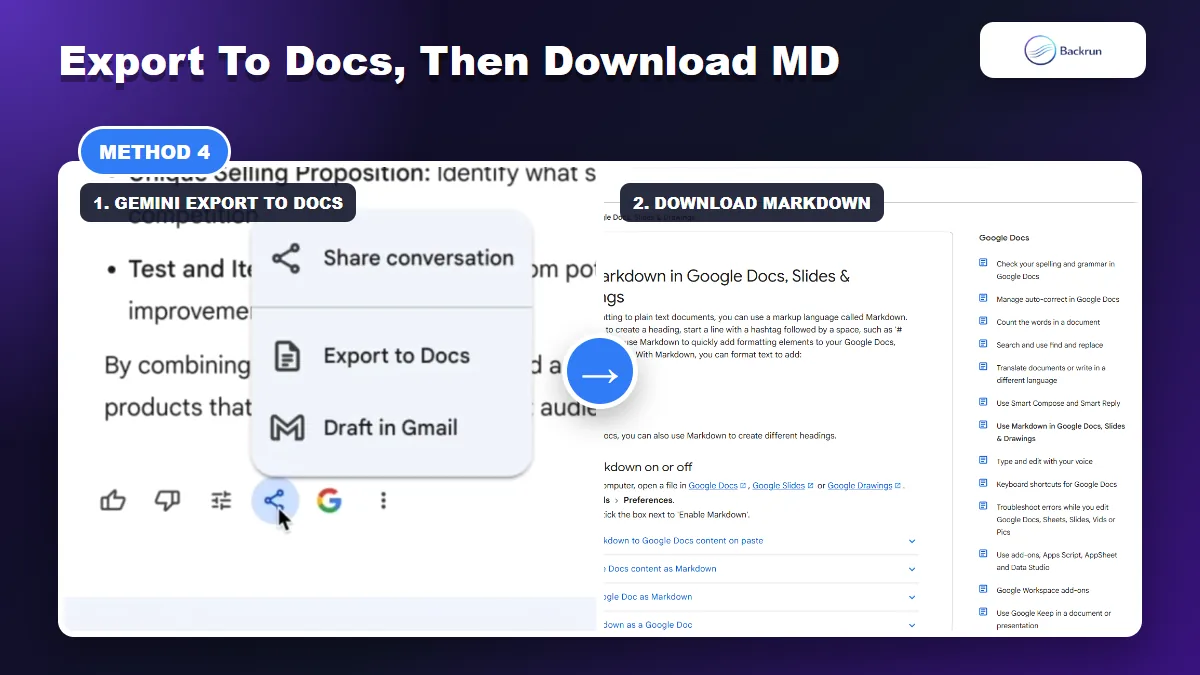Open the modify response sliders icon
Viewport: 1200px width, 675px height.
(221, 501)
